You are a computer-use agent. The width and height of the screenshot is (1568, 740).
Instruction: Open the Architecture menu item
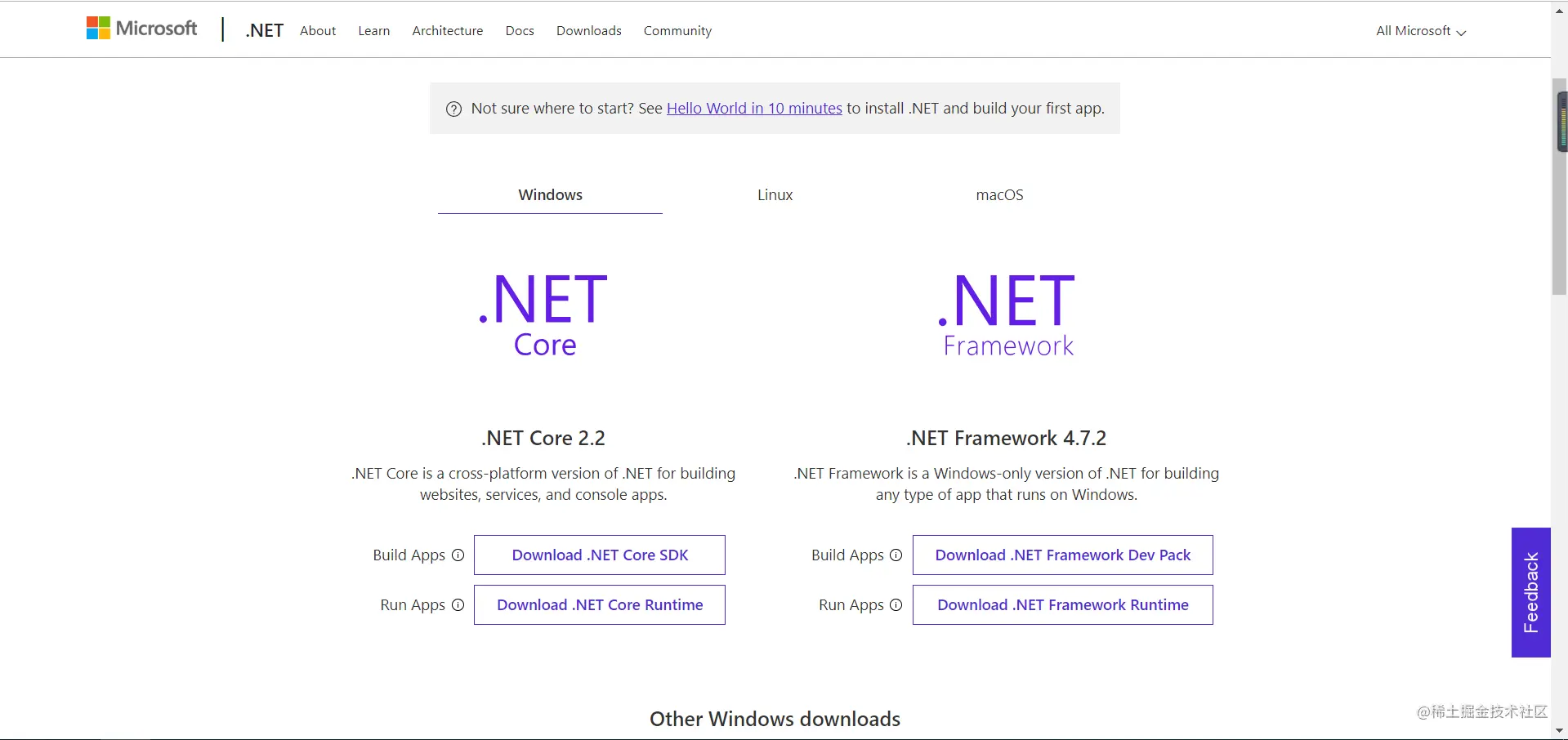click(x=447, y=30)
